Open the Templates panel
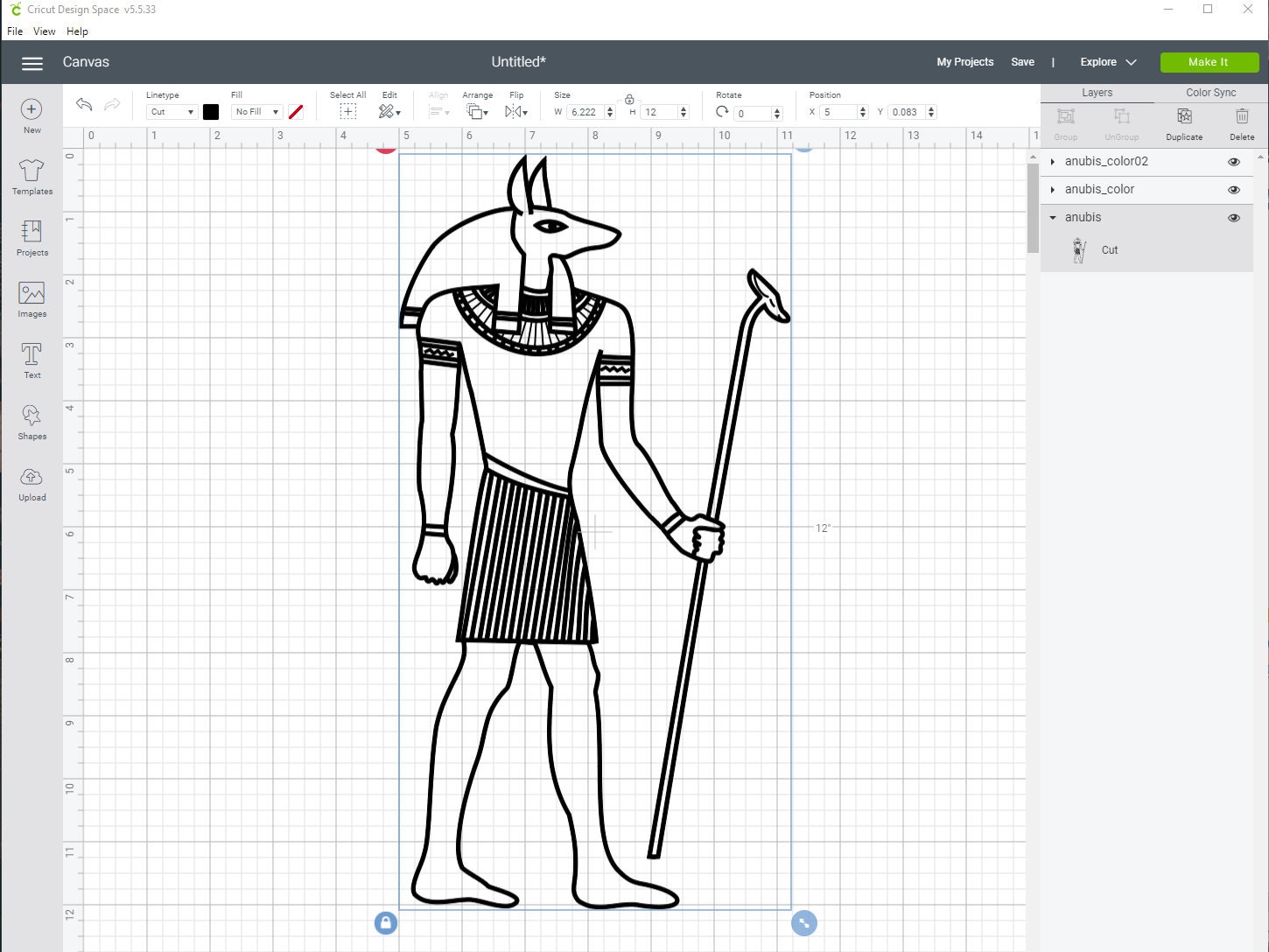The width and height of the screenshot is (1269, 952). pos(32,177)
